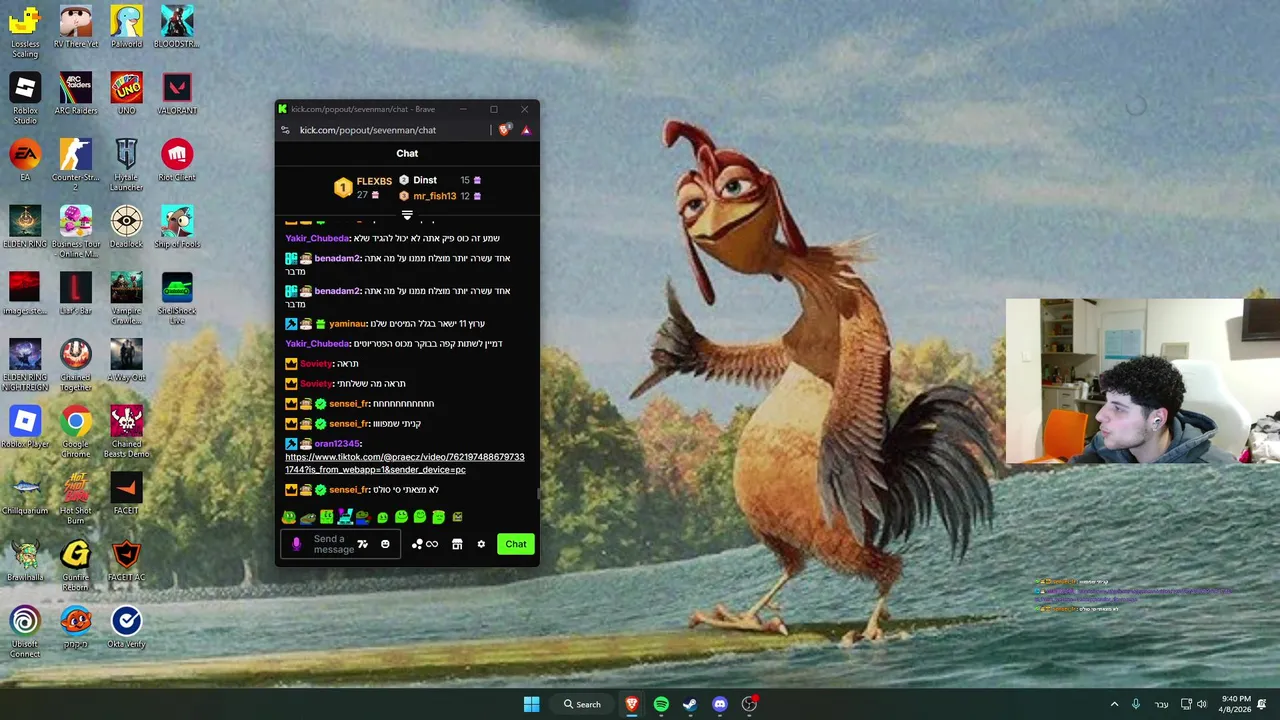Click username yaminau in chat
This screenshot has height=720, width=1280.
coord(347,323)
